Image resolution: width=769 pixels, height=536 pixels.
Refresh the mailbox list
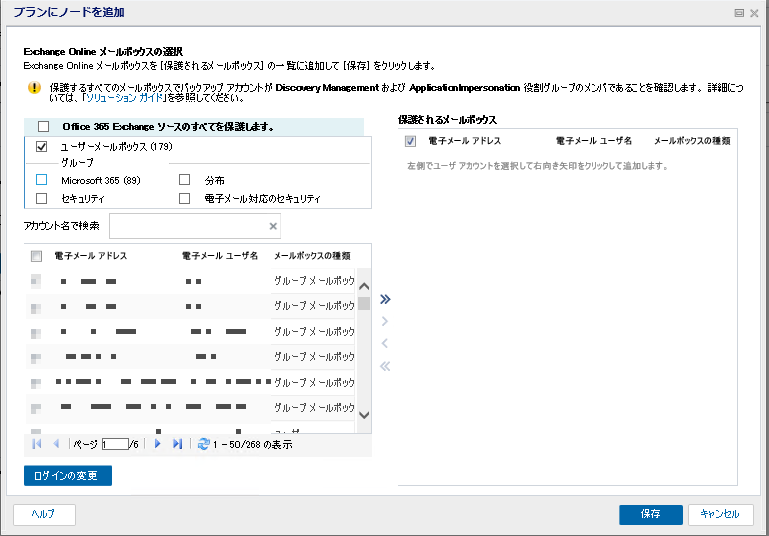(x=204, y=444)
